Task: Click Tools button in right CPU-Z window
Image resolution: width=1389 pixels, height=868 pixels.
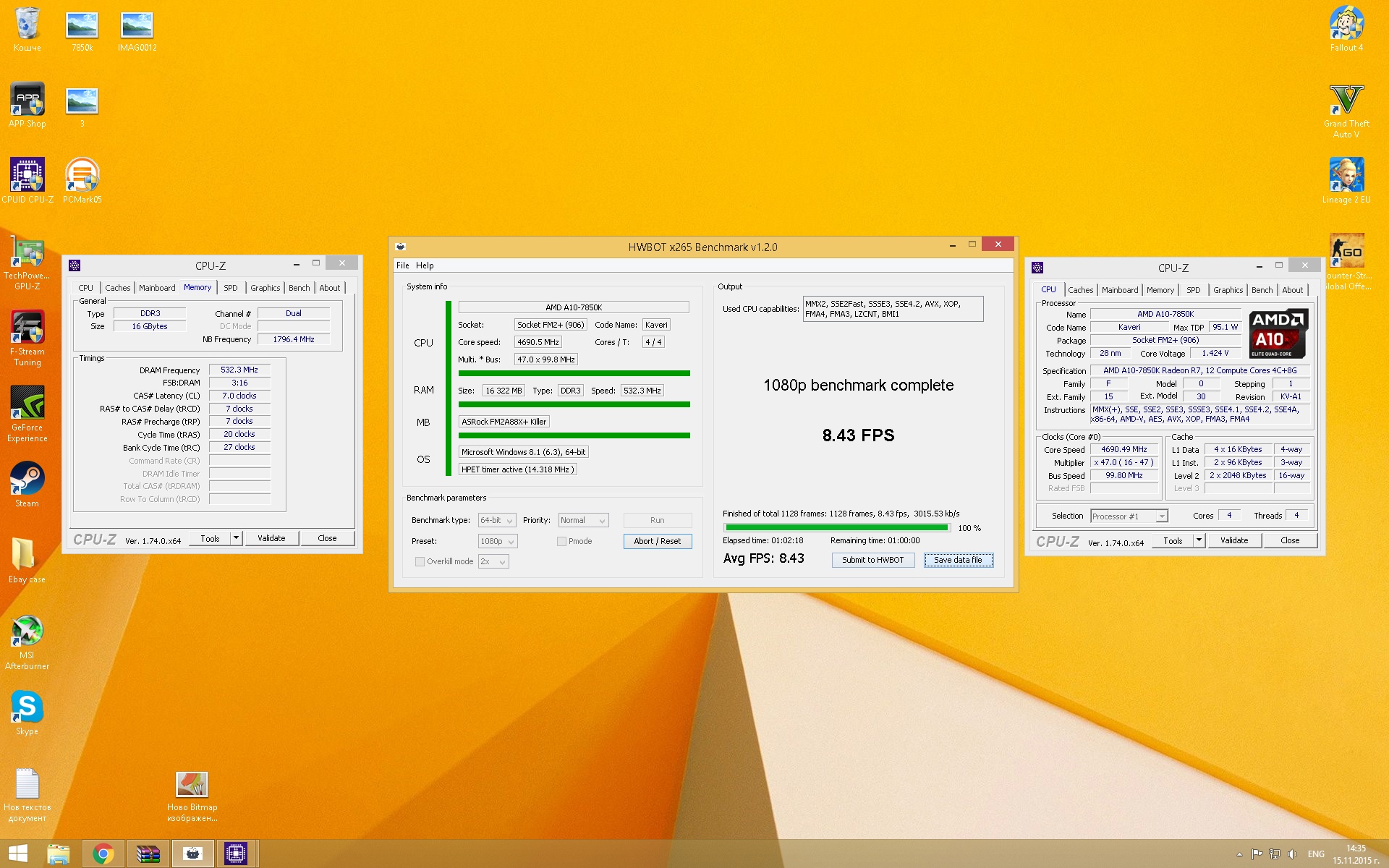Action: 1173,540
